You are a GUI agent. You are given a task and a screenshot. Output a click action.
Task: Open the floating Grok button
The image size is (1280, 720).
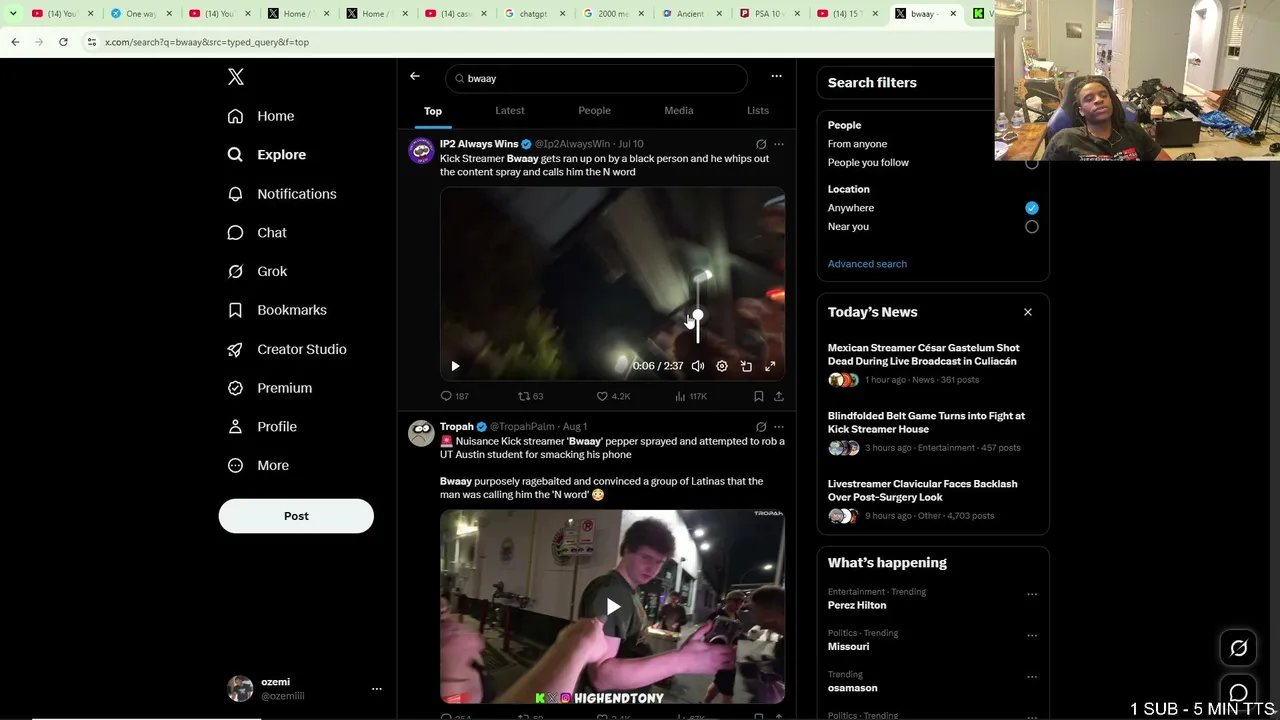coord(1238,648)
